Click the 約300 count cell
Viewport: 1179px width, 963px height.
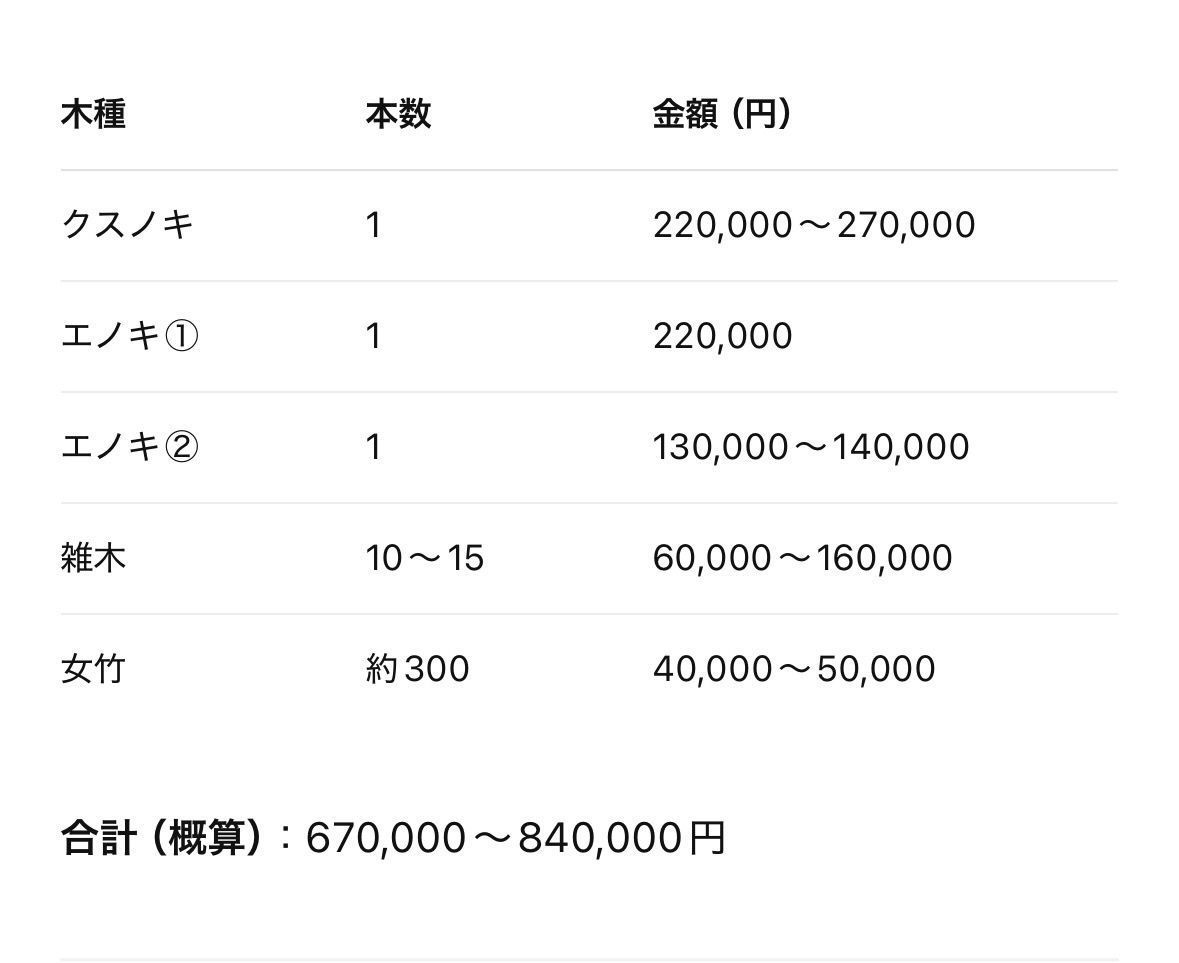click(417, 669)
